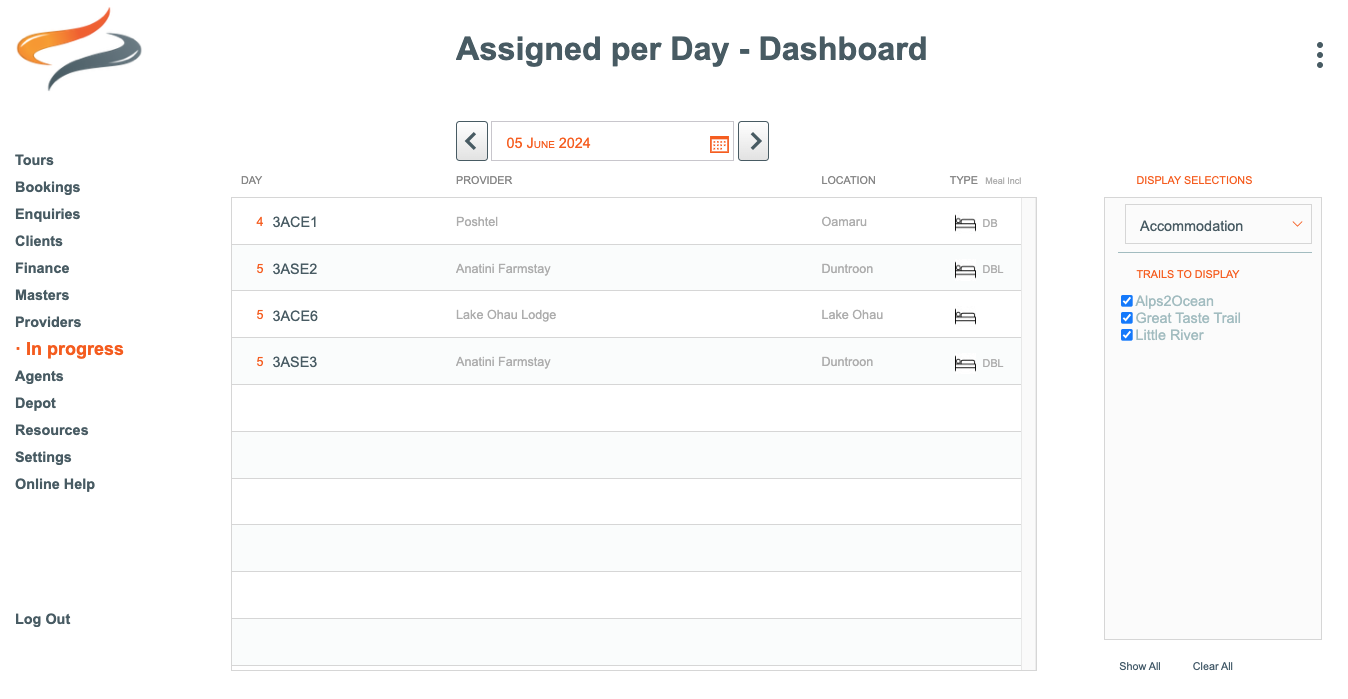This screenshot has height=699, width=1348.
Task: Click Duntroon location in 3ASE2 row
Action: 847,268
